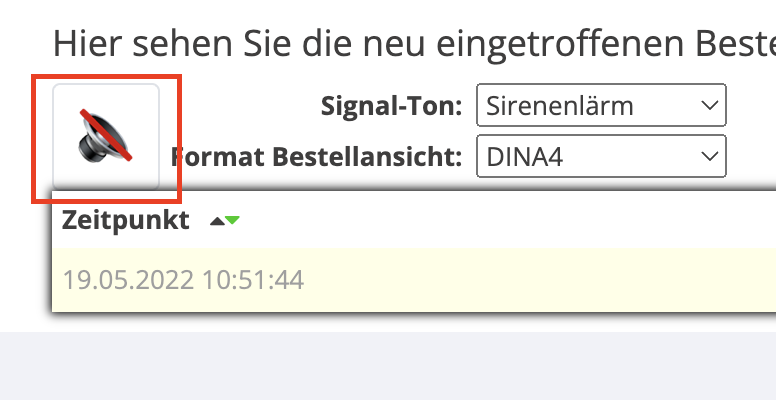This screenshot has height=400, width=776.
Task: Click the Format Bestellansicht label
Action: coord(316,157)
